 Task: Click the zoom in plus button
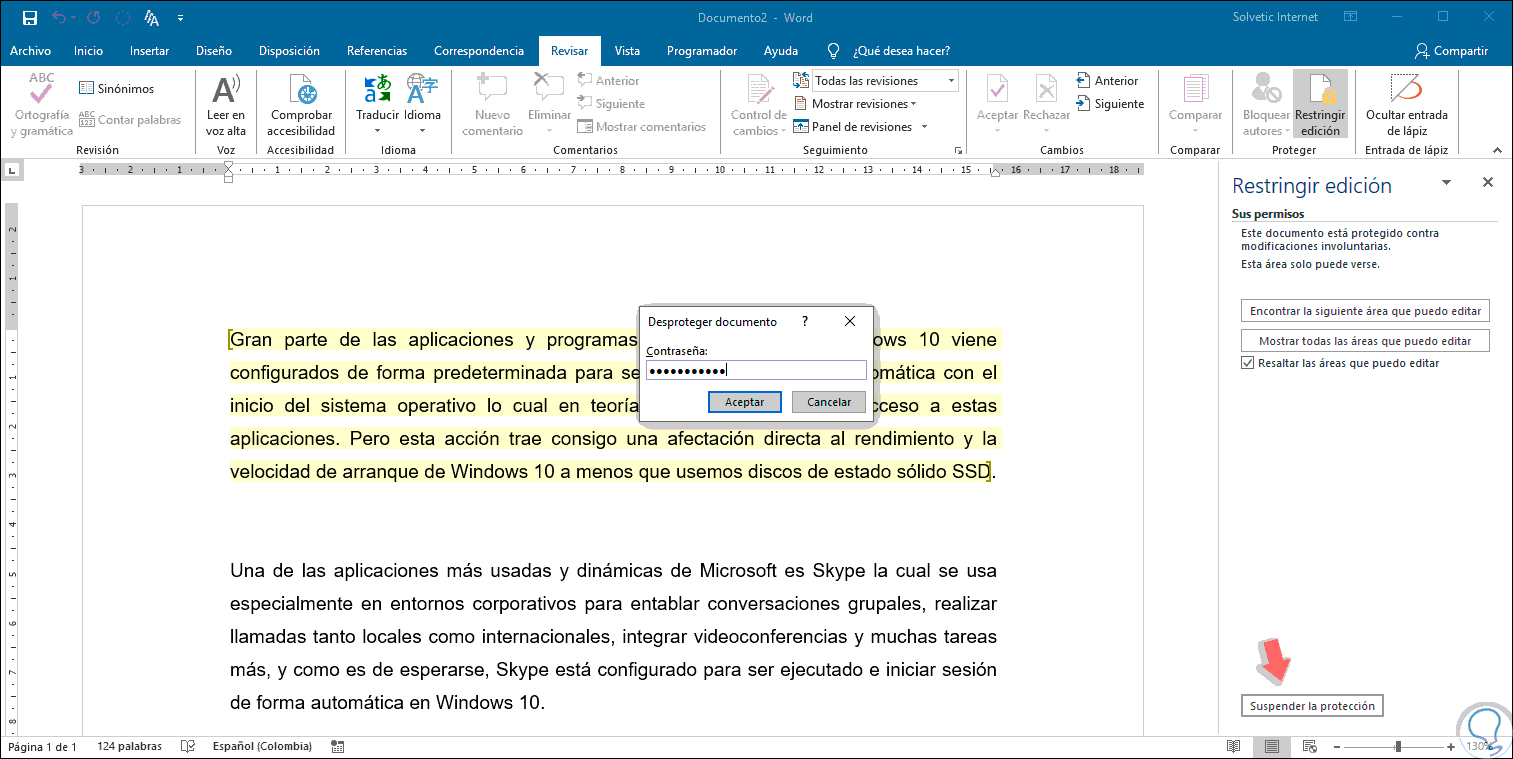coord(1451,747)
